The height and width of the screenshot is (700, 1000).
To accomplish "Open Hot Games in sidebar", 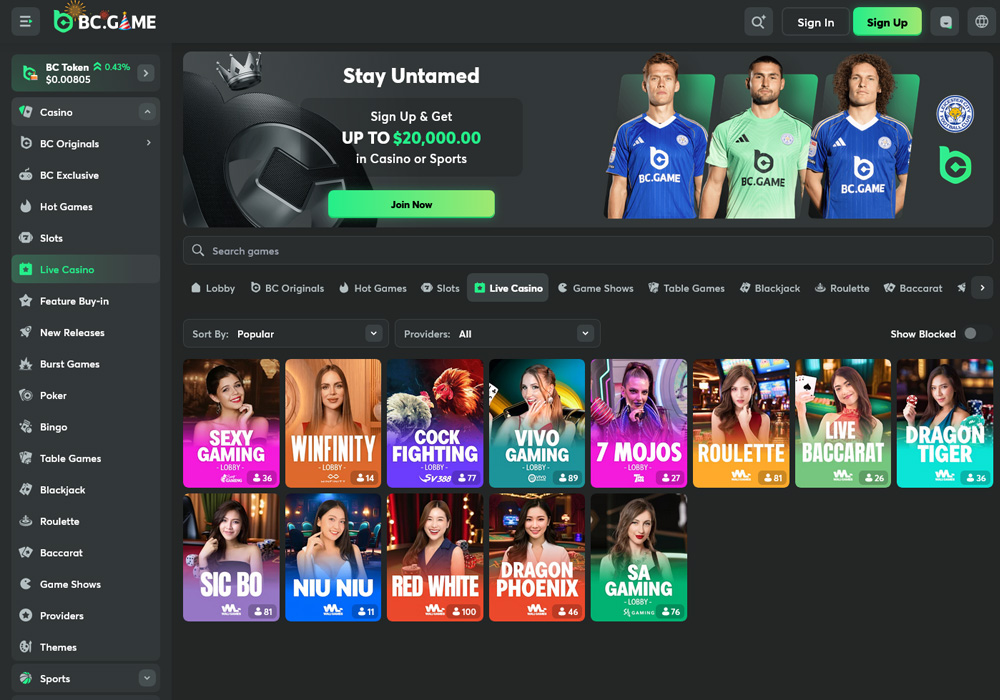I will point(85,207).
